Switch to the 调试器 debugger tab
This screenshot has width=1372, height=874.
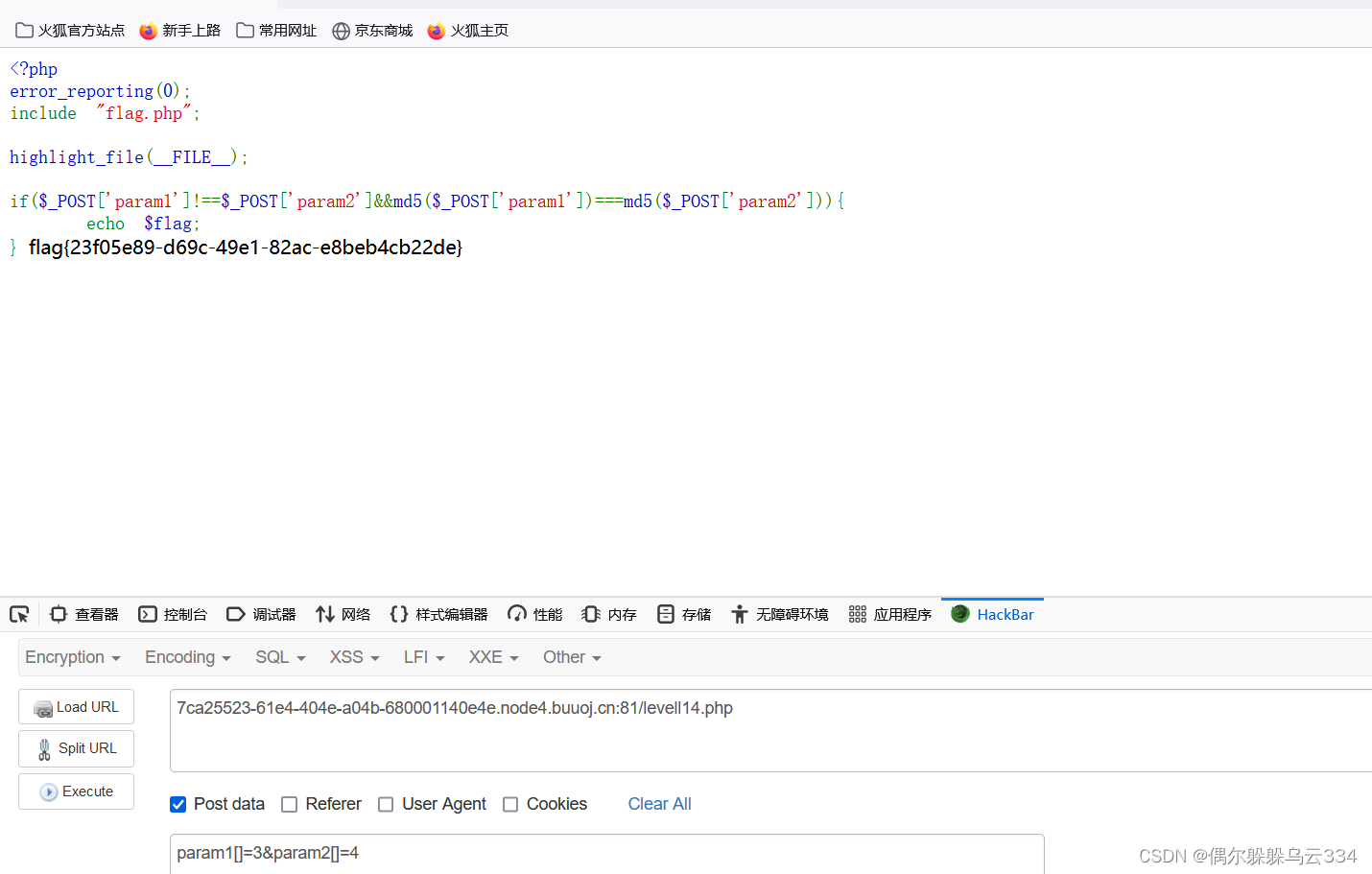pyautogui.click(x=261, y=614)
